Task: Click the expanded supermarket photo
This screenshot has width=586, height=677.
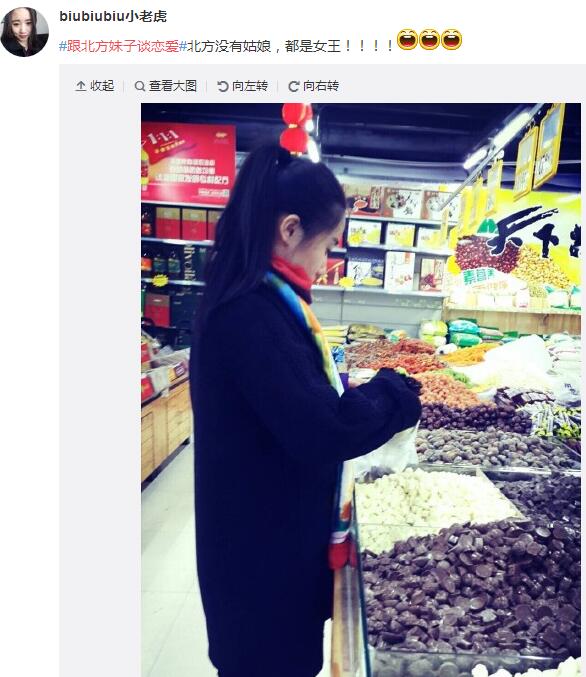Action: point(361,390)
